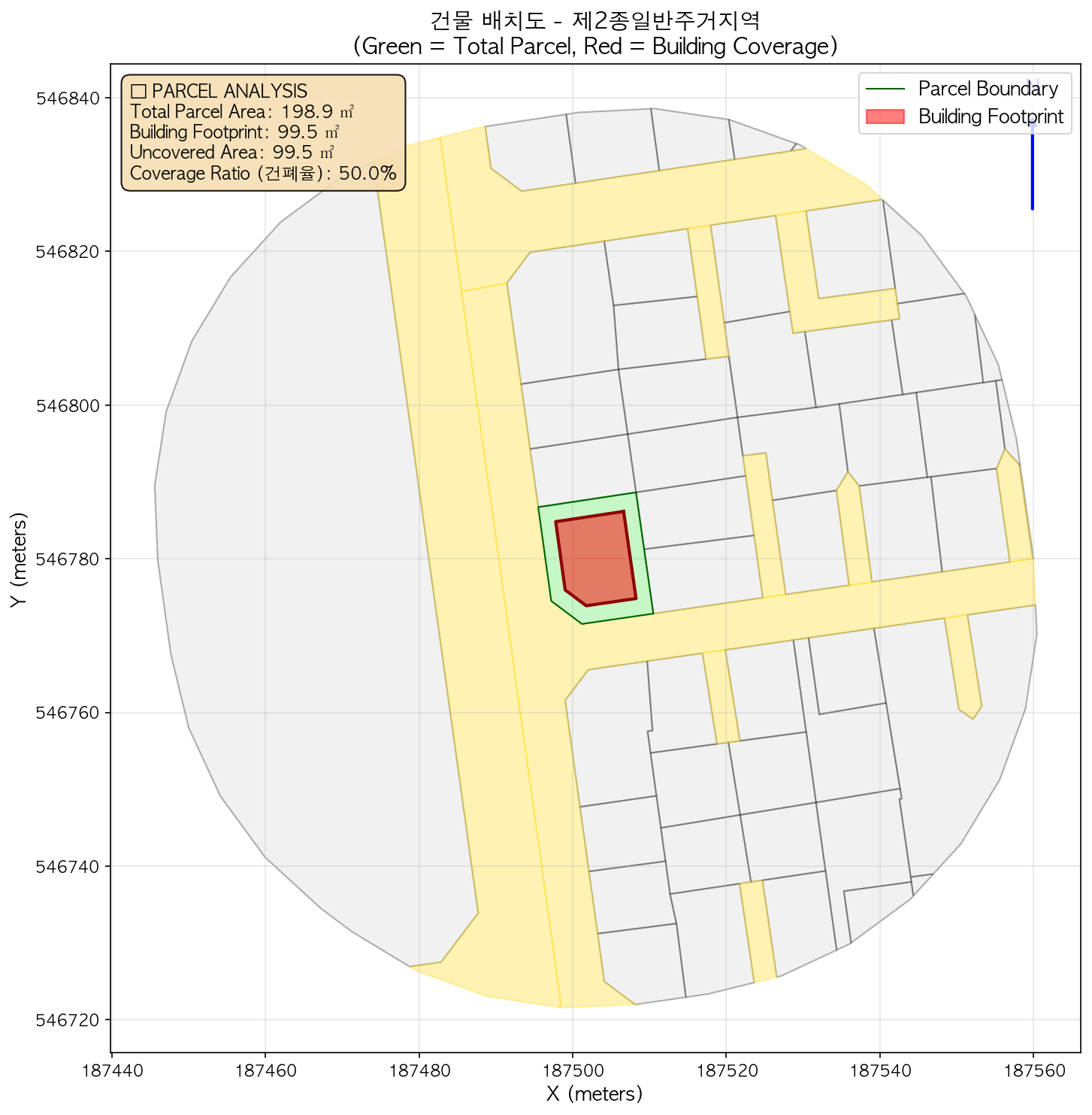Click the Uncovered Area 99.5 line
This screenshot has height=1115, width=1092.
pos(231,153)
